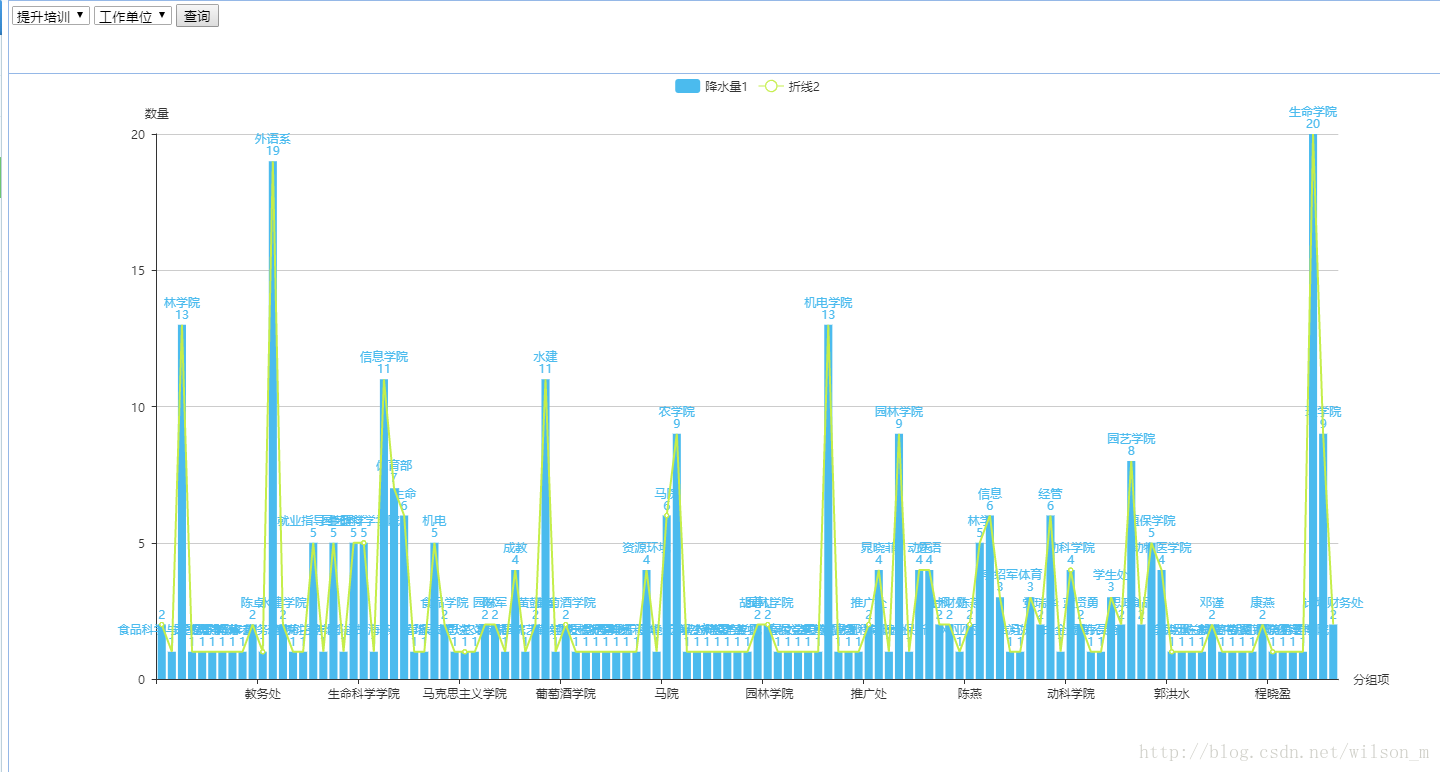Click the 程晓盈 x-axis label
Viewport: 1440px width, 772px height.
tap(1272, 694)
